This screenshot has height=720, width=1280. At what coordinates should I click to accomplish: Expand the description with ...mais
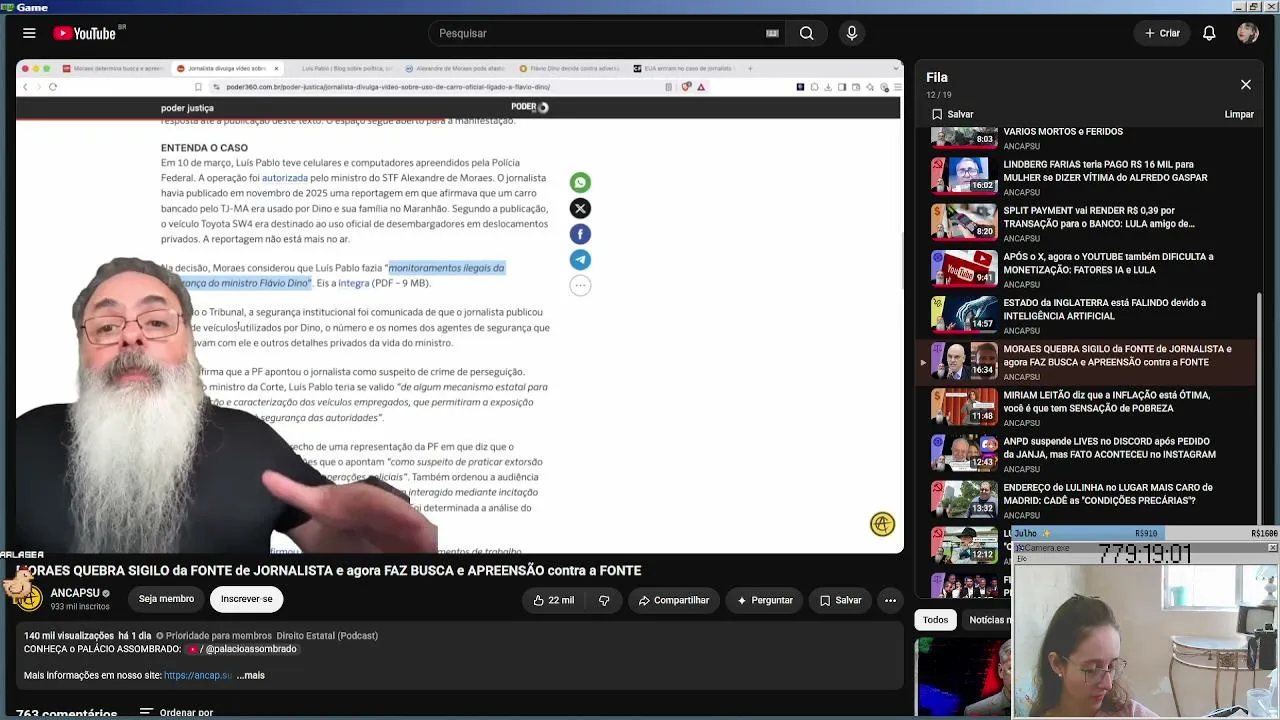click(251, 675)
